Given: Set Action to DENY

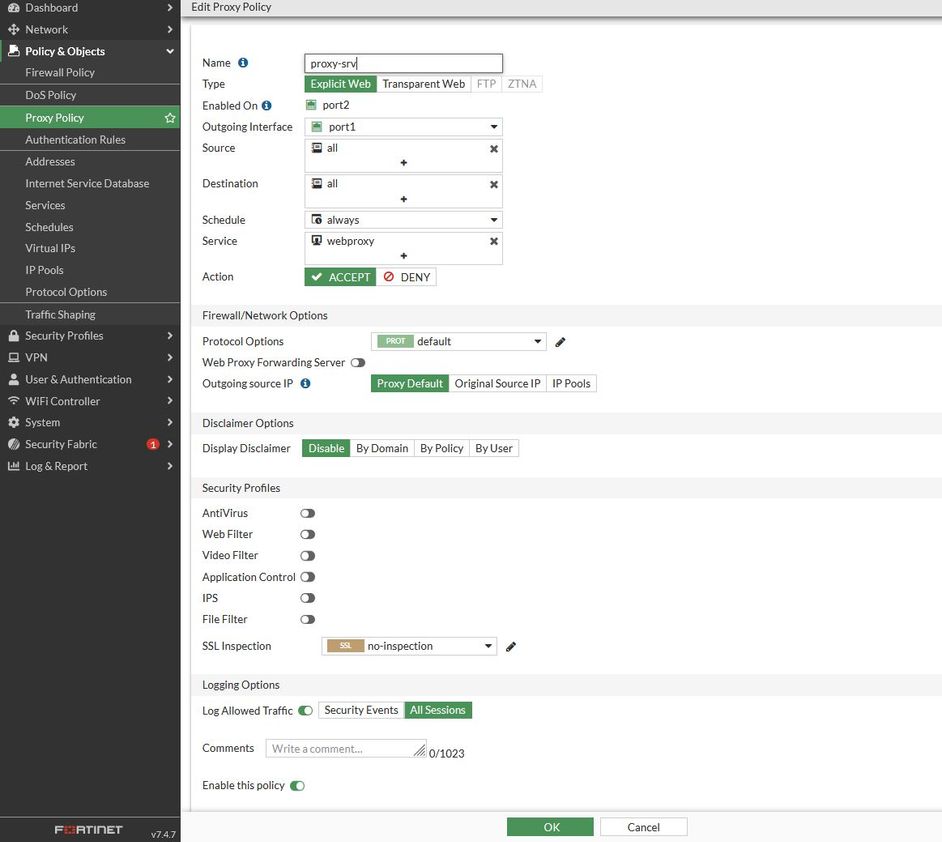Looking at the screenshot, I should [x=407, y=277].
